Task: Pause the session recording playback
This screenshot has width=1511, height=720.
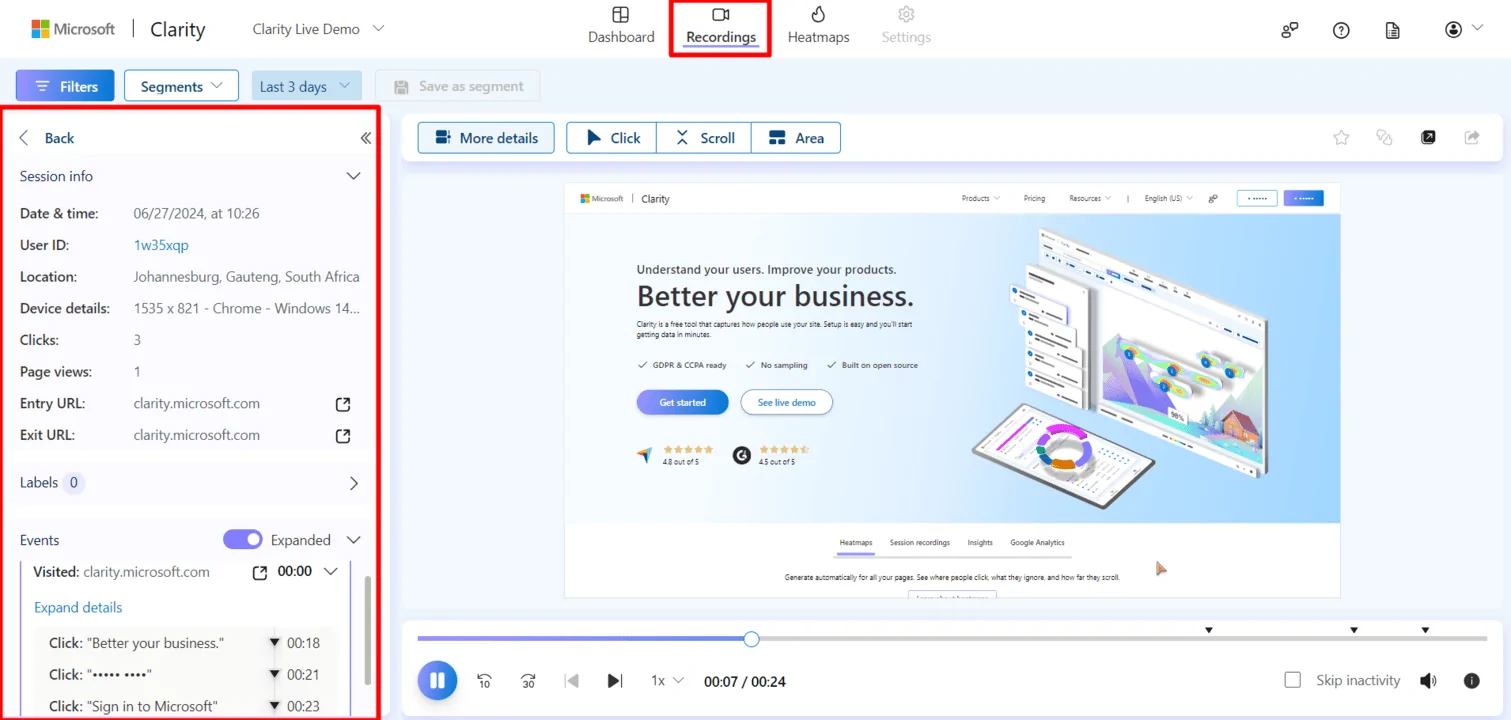Action: [437, 681]
